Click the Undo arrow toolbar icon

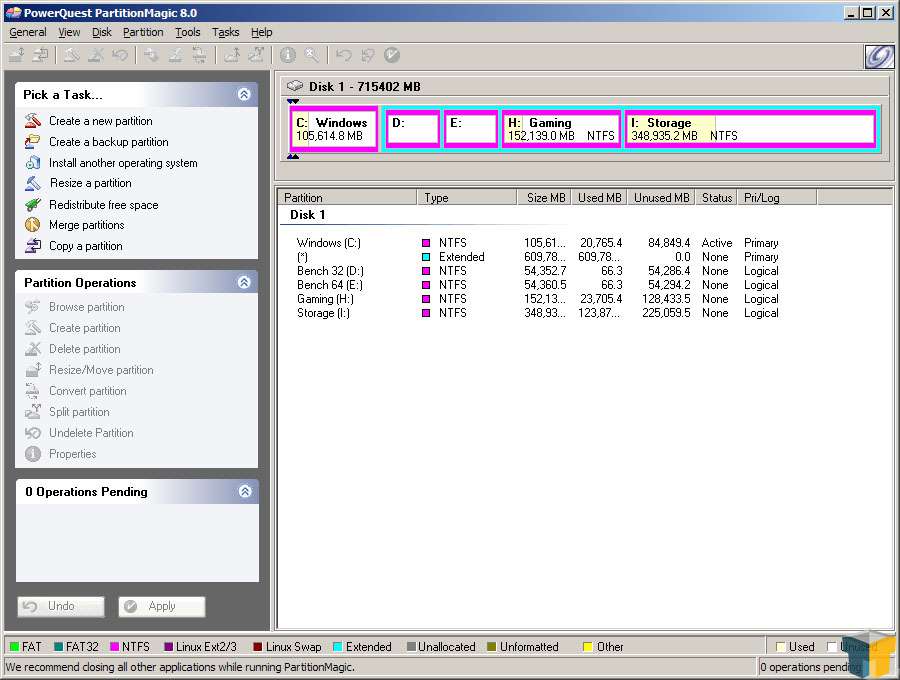pos(343,55)
